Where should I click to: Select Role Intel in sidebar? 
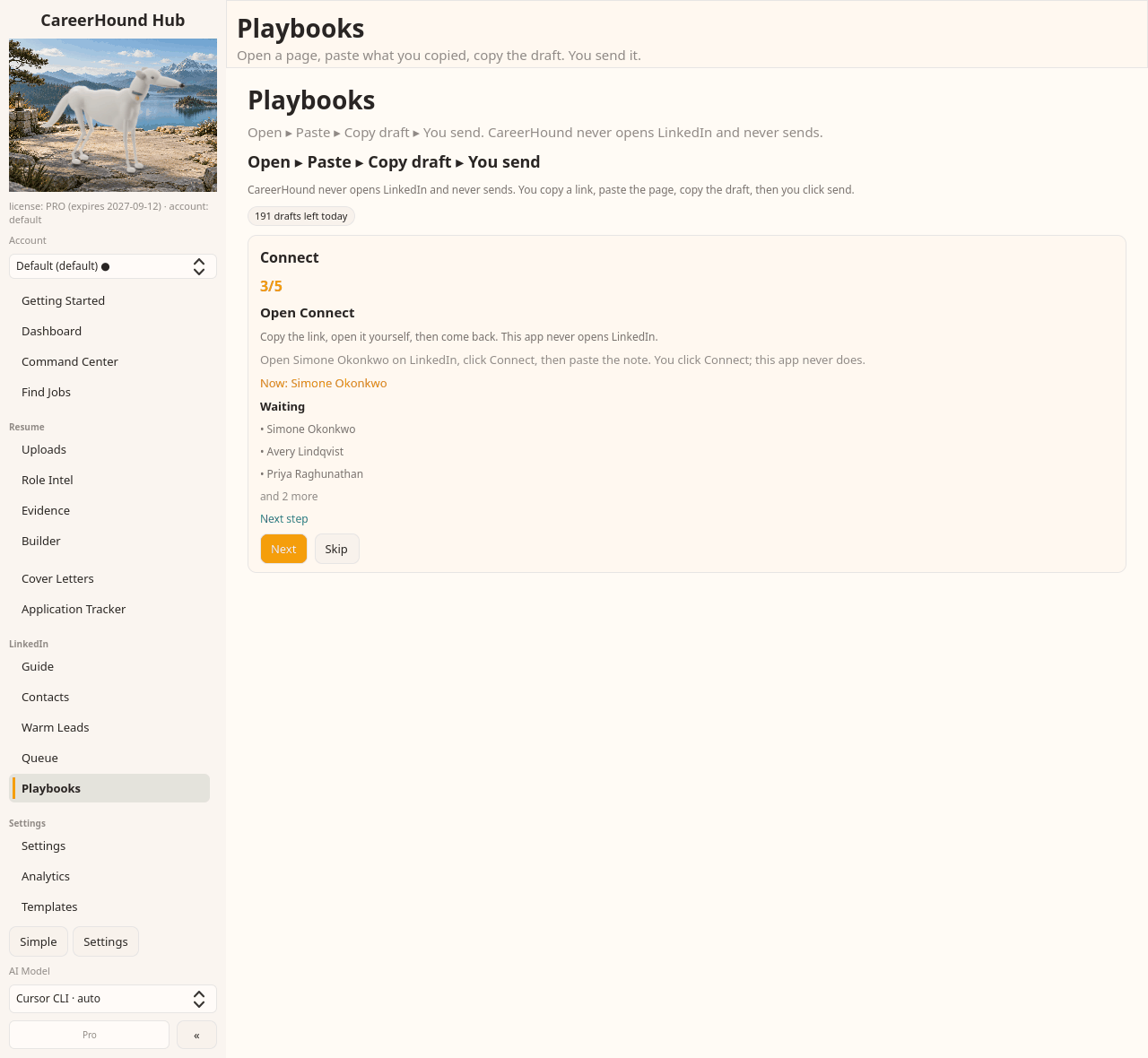point(109,480)
